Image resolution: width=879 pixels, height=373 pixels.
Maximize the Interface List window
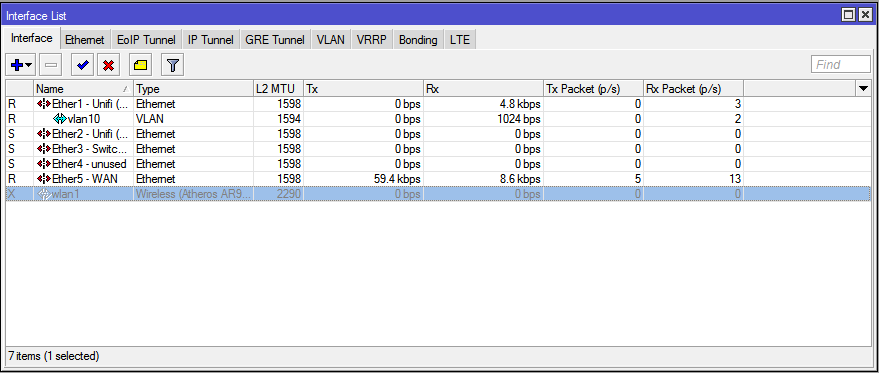coord(849,16)
